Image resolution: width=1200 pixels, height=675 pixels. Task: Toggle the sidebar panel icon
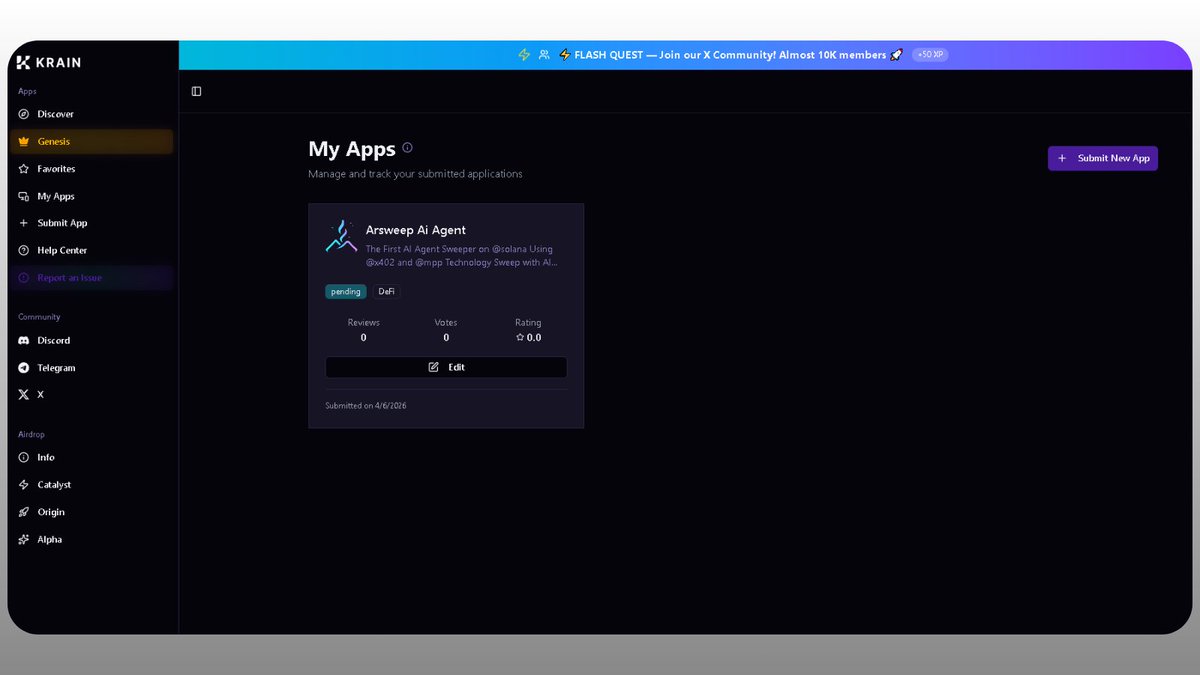tap(196, 91)
